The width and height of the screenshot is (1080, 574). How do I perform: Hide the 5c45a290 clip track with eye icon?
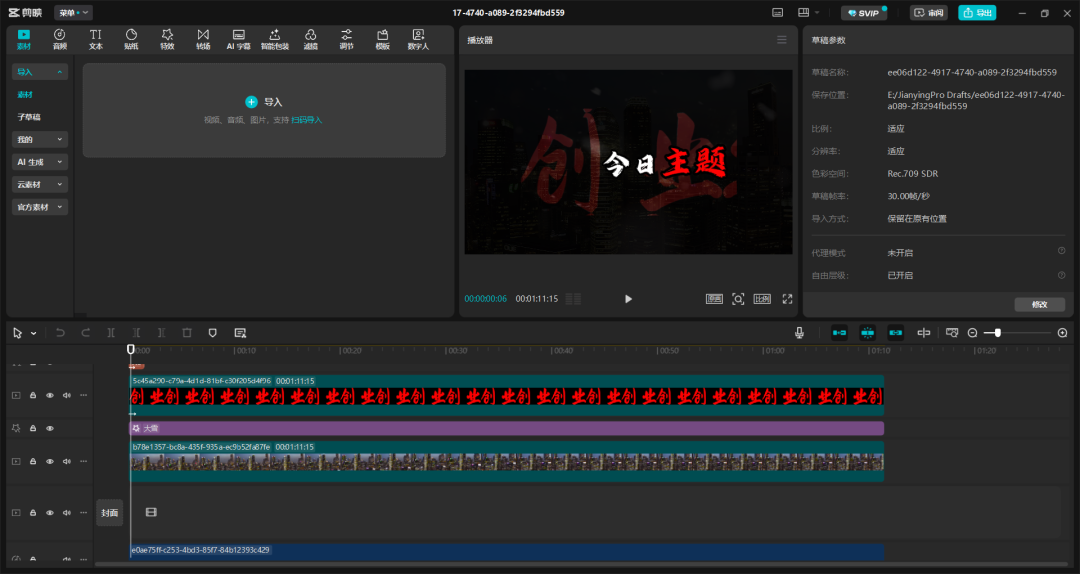[50, 396]
